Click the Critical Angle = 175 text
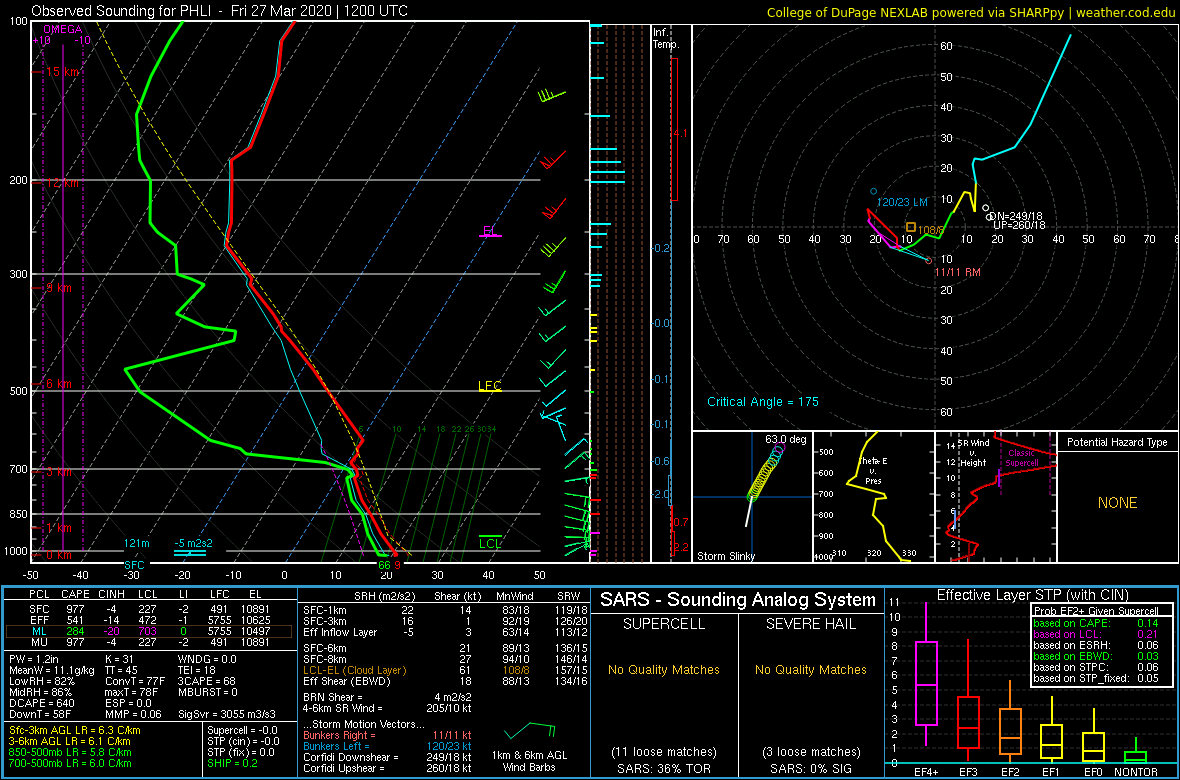1180x780 pixels. (x=762, y=401)
